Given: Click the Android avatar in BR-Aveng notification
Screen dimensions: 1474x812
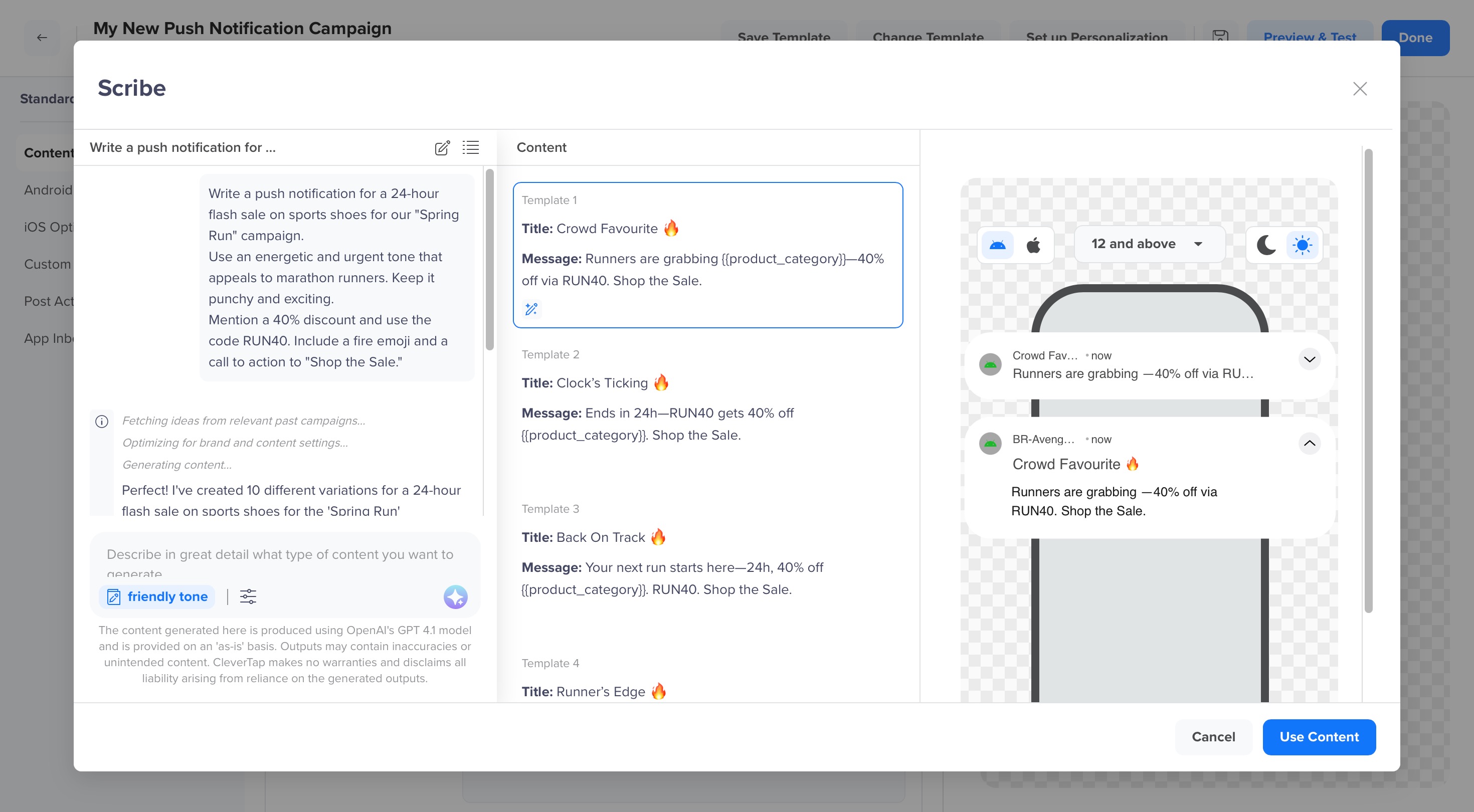Looking at the screenshot, I should coord(990,444).
